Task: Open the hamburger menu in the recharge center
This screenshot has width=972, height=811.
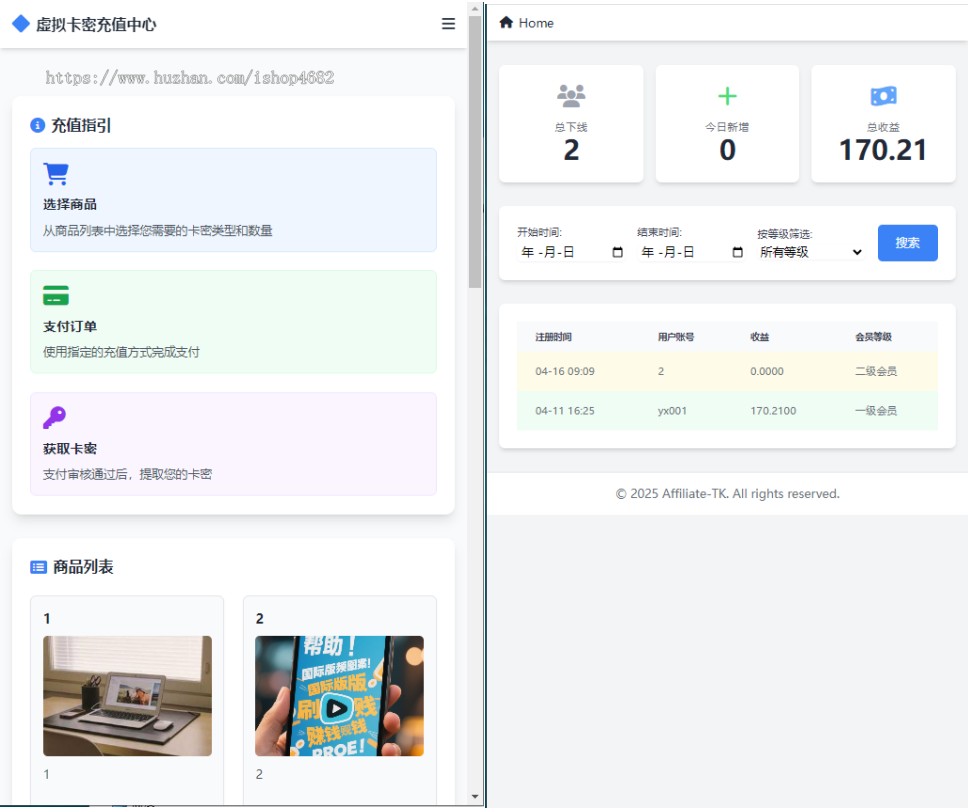Action: [449, 24]
